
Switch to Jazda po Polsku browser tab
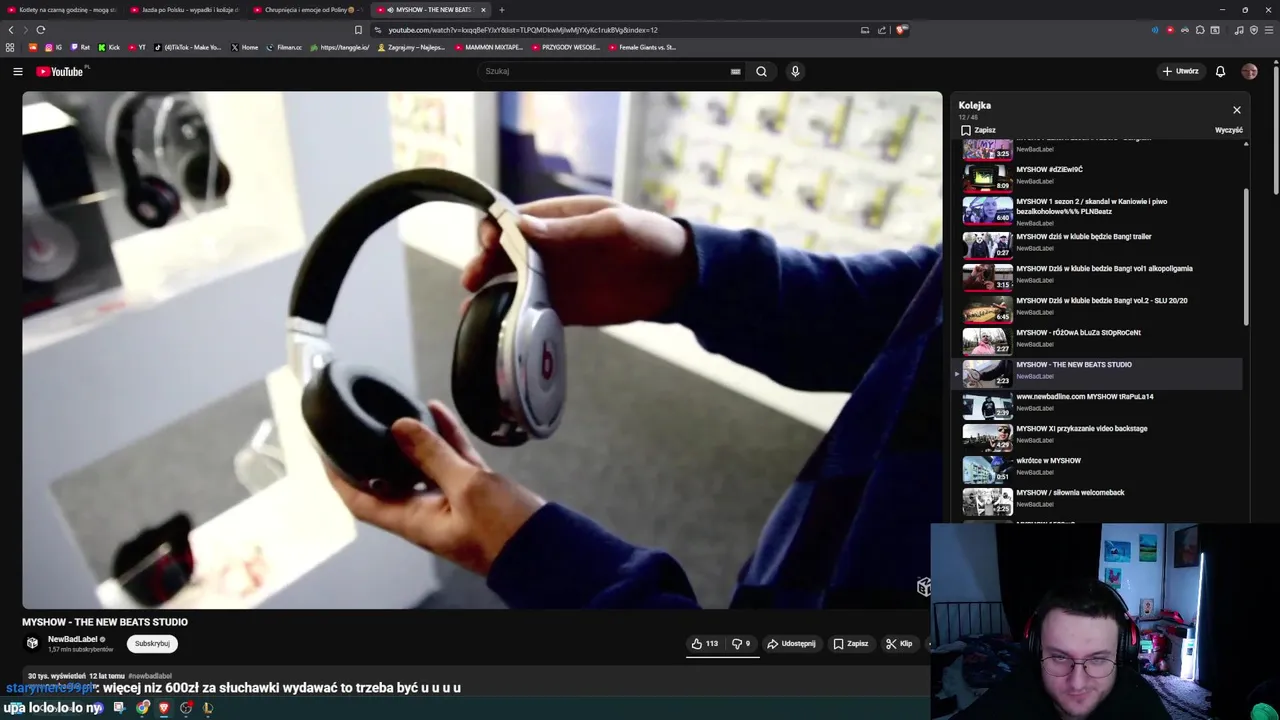(x=185, y=10)
